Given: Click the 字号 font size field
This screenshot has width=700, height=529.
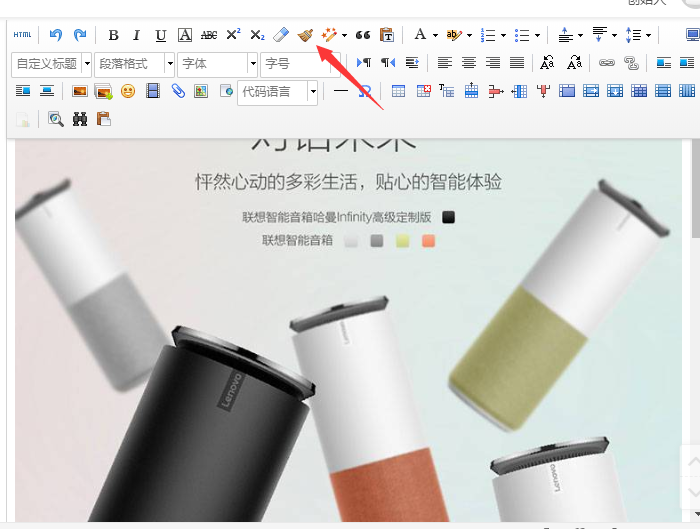Looking at the screenshot, I should click(x=300, y=64).
